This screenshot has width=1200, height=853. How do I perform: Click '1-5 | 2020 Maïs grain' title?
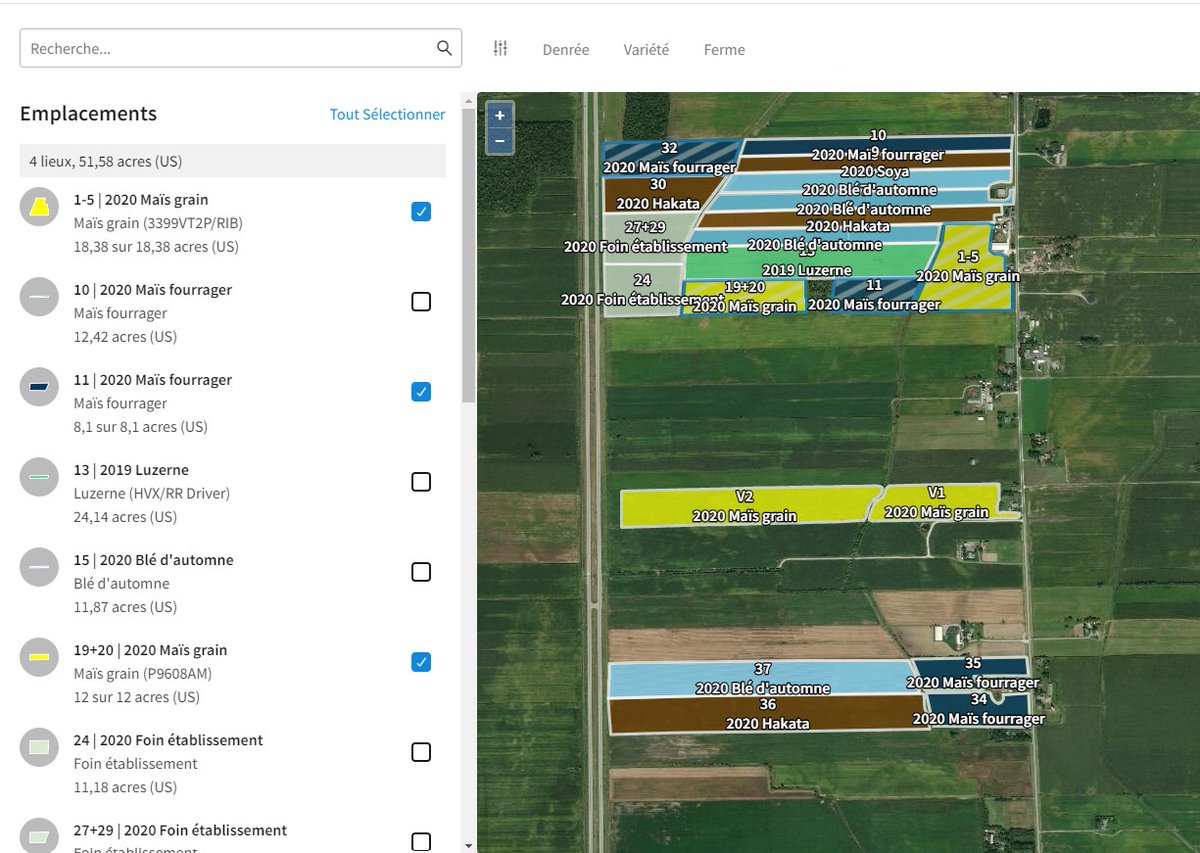(x=141, y=199)
